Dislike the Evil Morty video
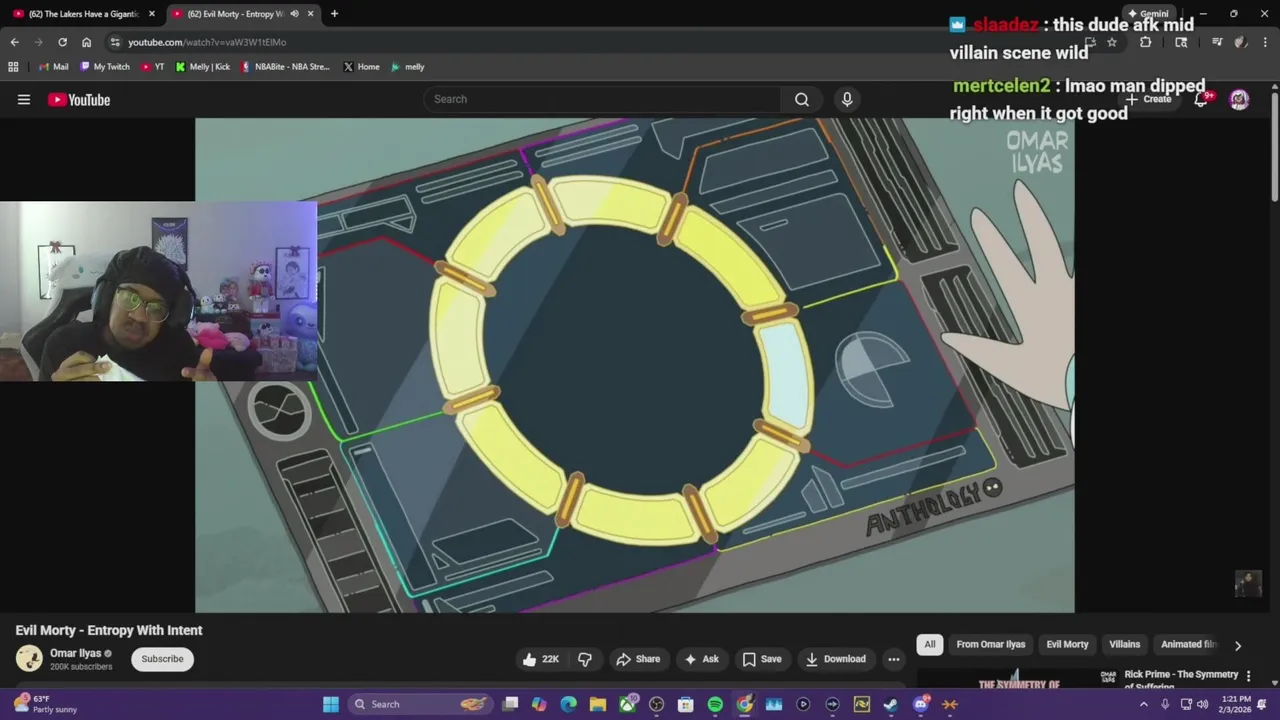 click(585, 659)
